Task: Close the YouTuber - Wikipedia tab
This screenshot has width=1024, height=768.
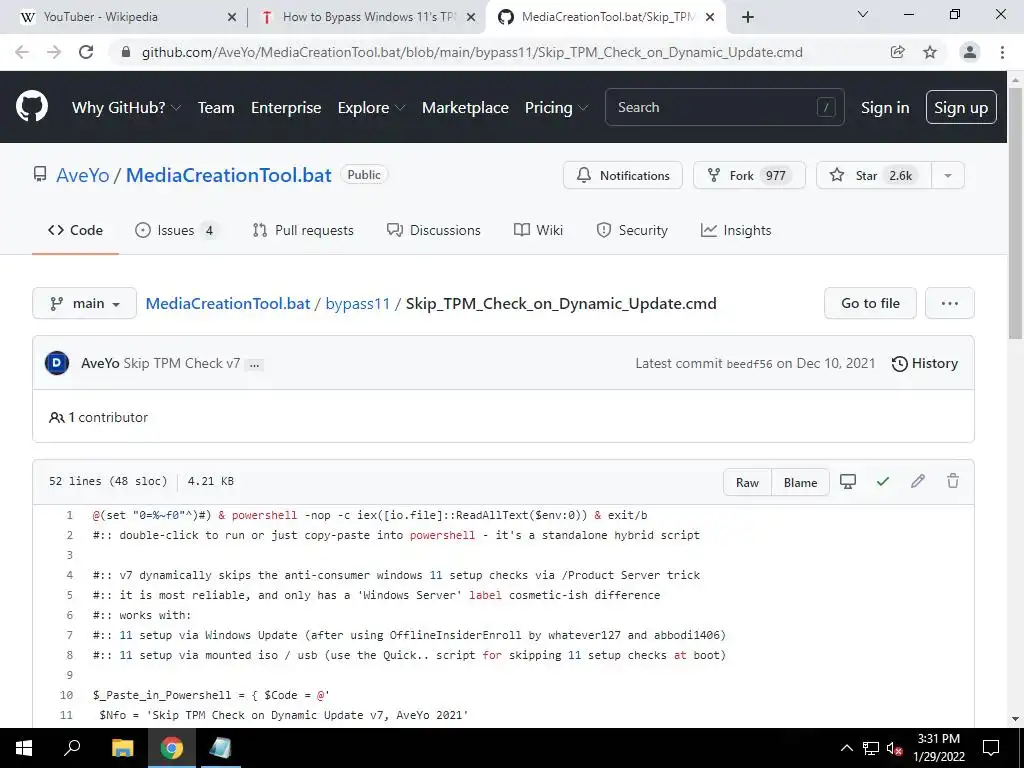Action: click(231, 17)
